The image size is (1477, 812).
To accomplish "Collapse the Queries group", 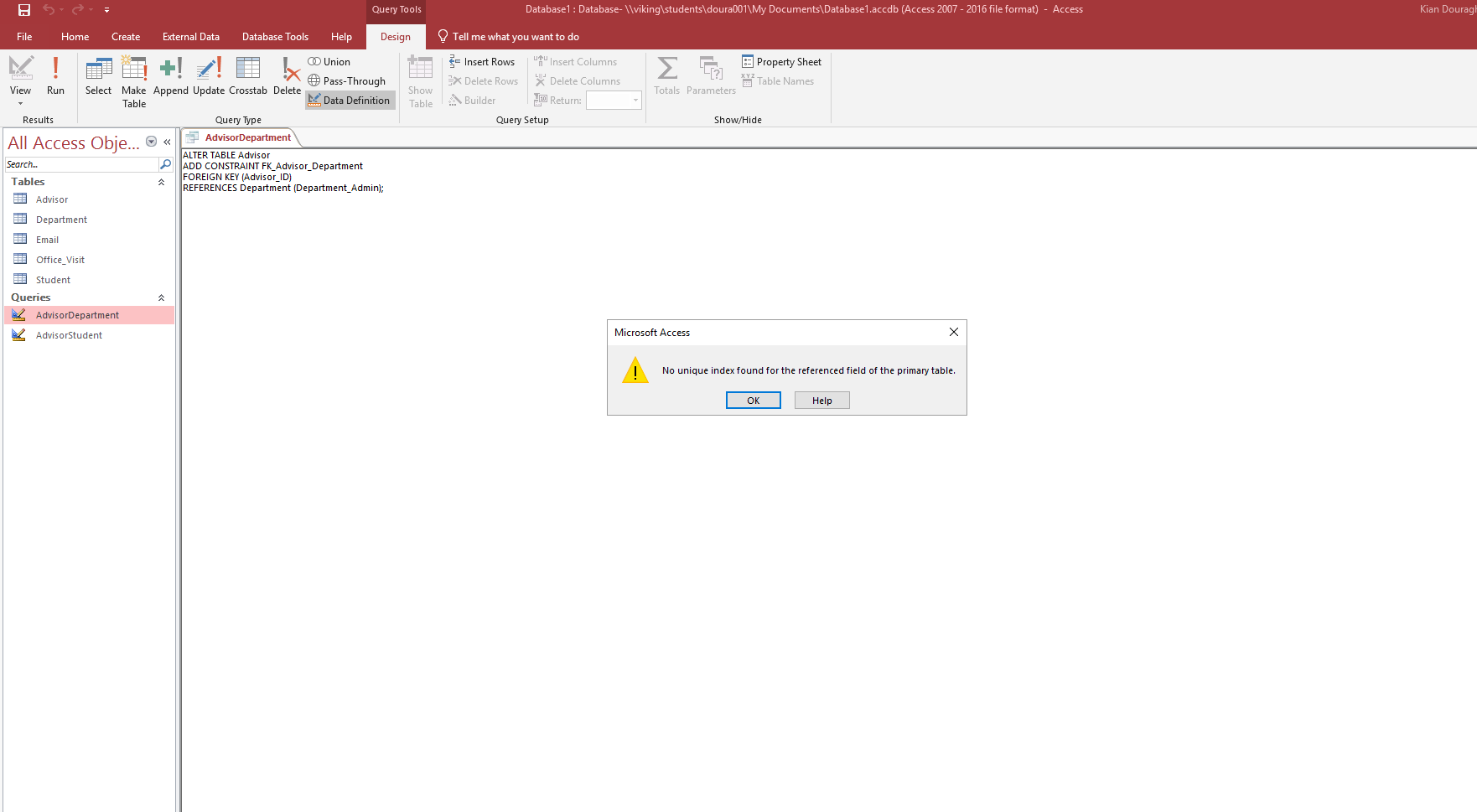I will [161, 297].
